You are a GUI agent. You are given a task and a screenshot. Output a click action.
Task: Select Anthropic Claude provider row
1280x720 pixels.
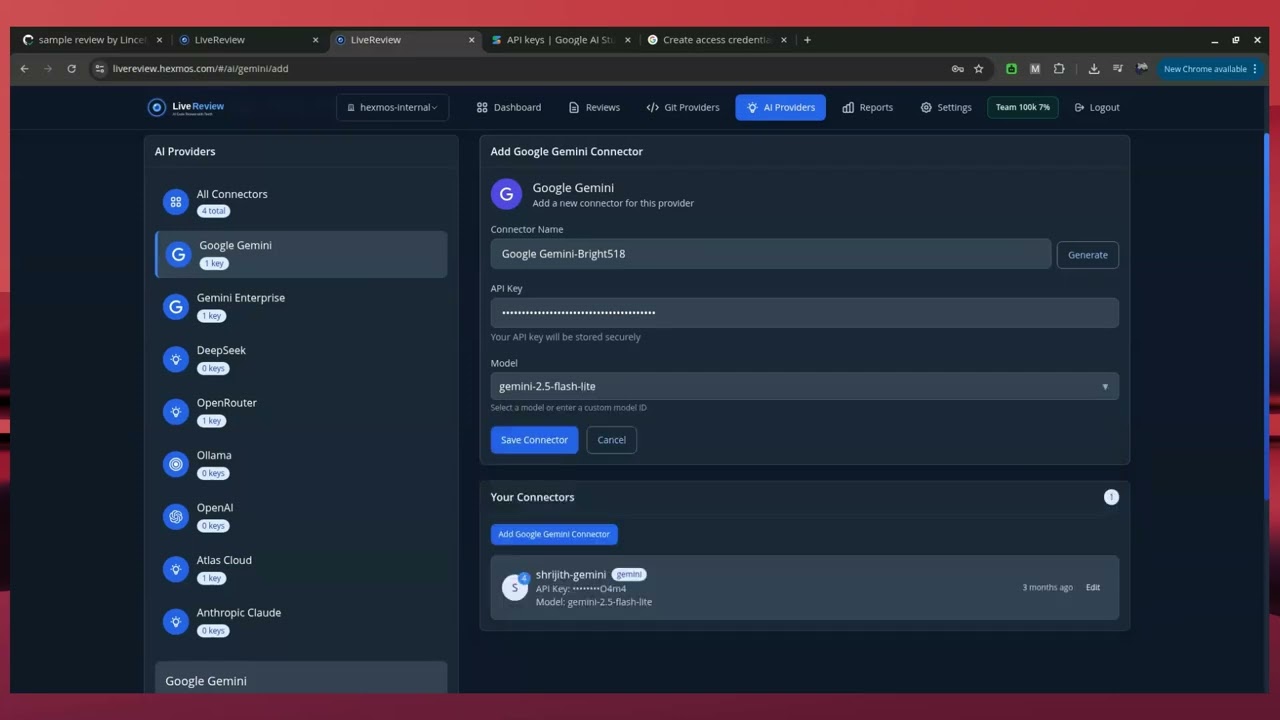(x=301, y=621)
